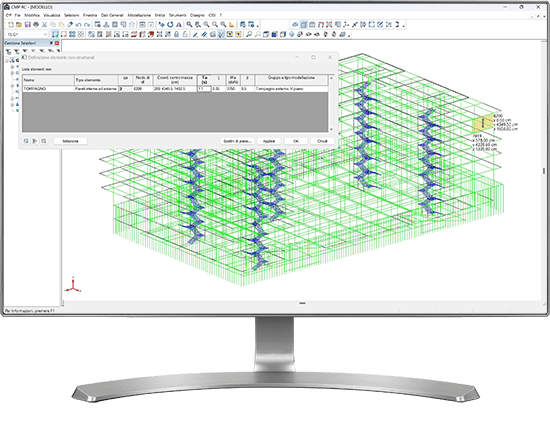Open folder icon in main toolbar
550x428 pixels.
[x=19, y=25]
